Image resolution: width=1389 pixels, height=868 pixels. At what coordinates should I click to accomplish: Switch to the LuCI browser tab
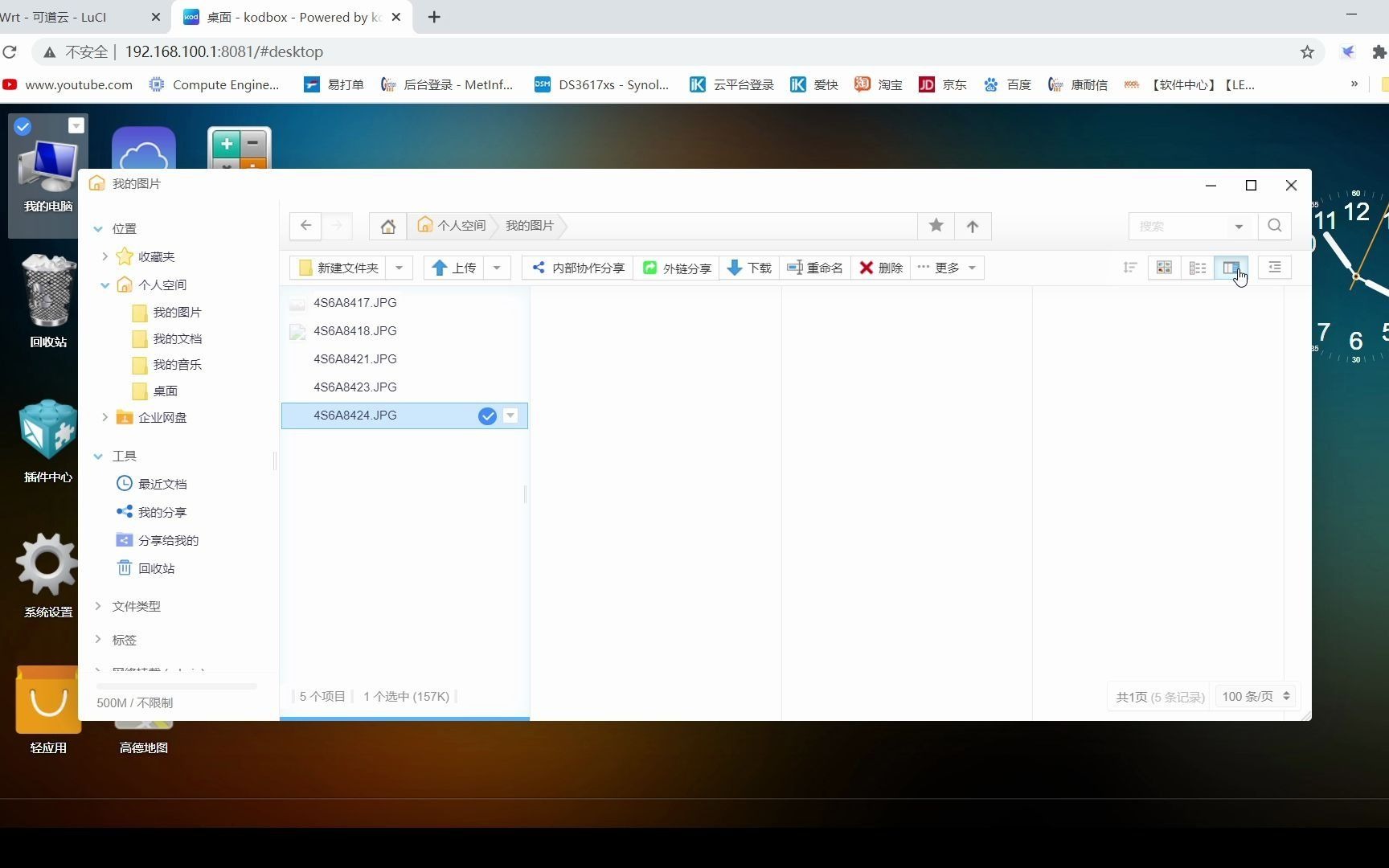click(76, 17)
